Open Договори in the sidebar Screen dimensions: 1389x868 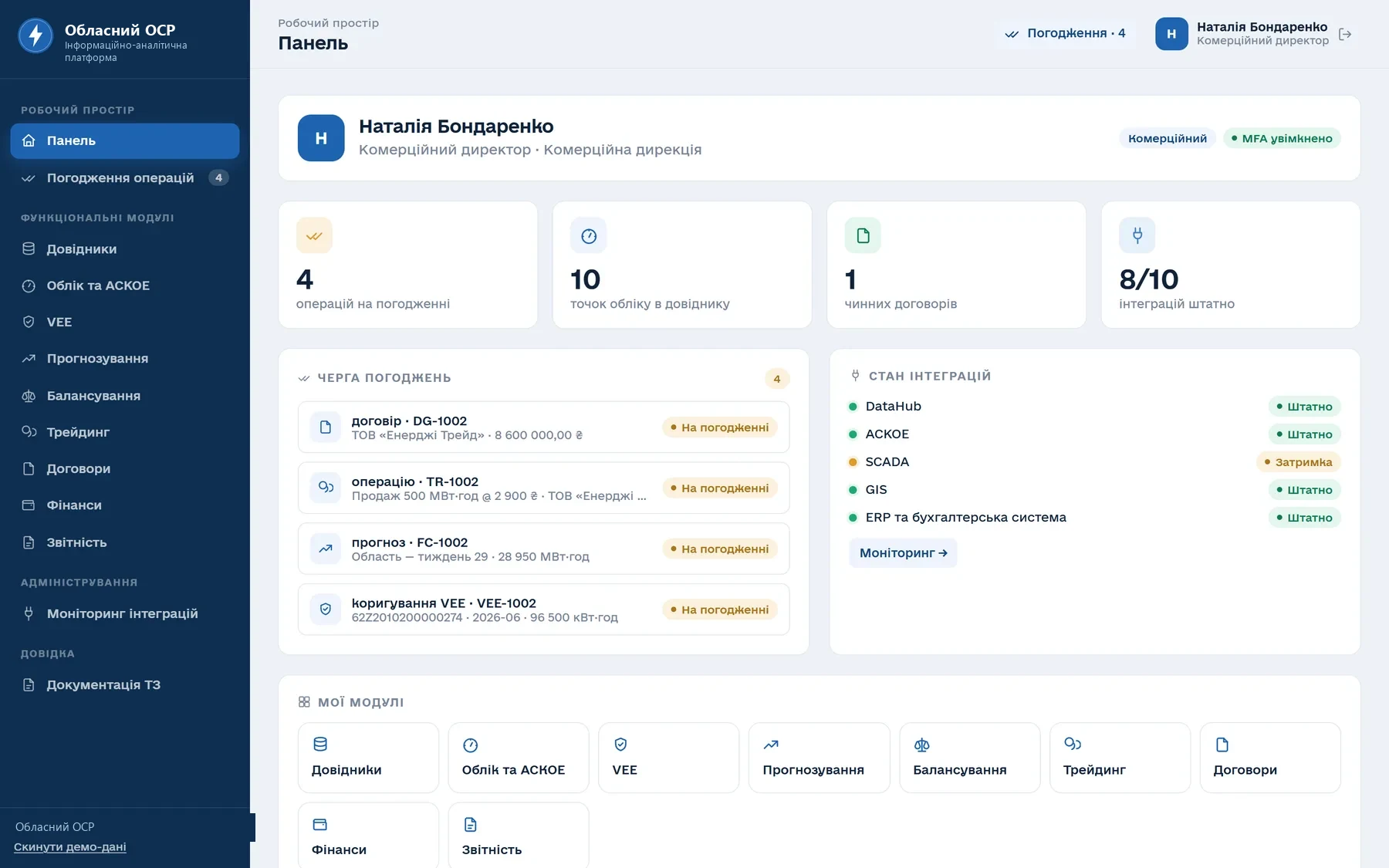125,468
